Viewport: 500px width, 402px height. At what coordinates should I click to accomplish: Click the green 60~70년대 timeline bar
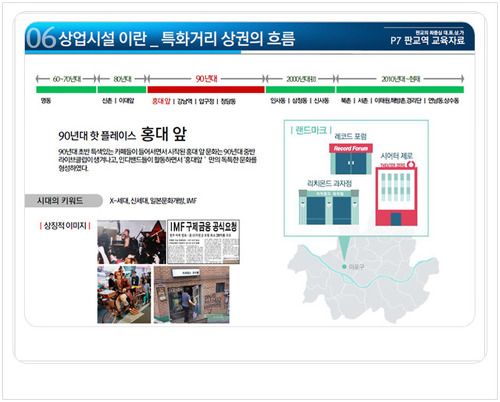point(66,89)
